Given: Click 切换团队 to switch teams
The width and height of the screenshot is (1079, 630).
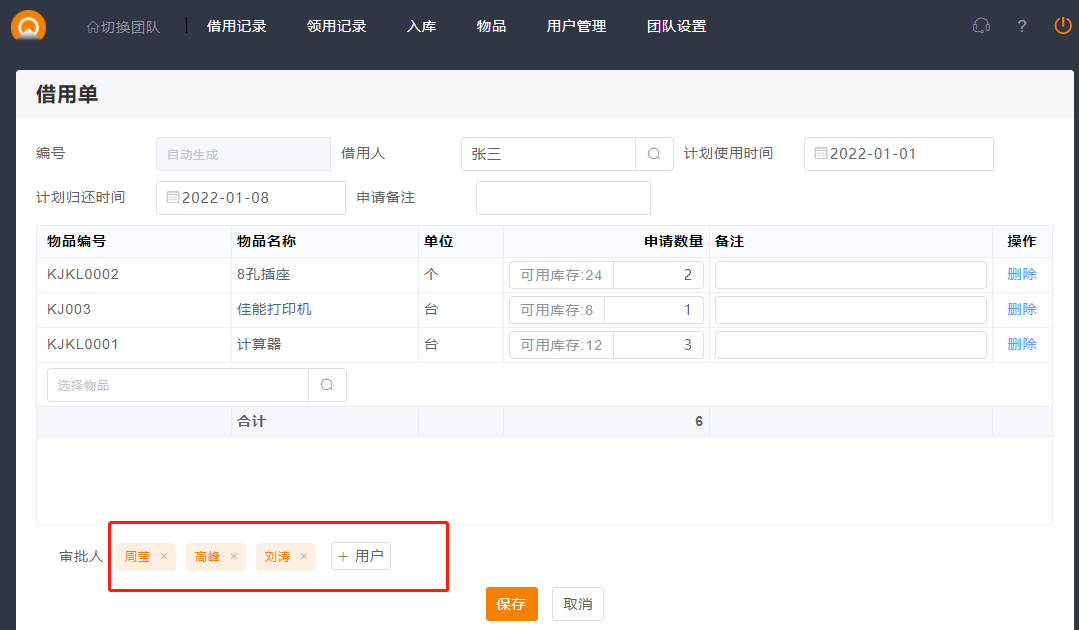Looking at the screenshot, I should (x=123, y=27).
